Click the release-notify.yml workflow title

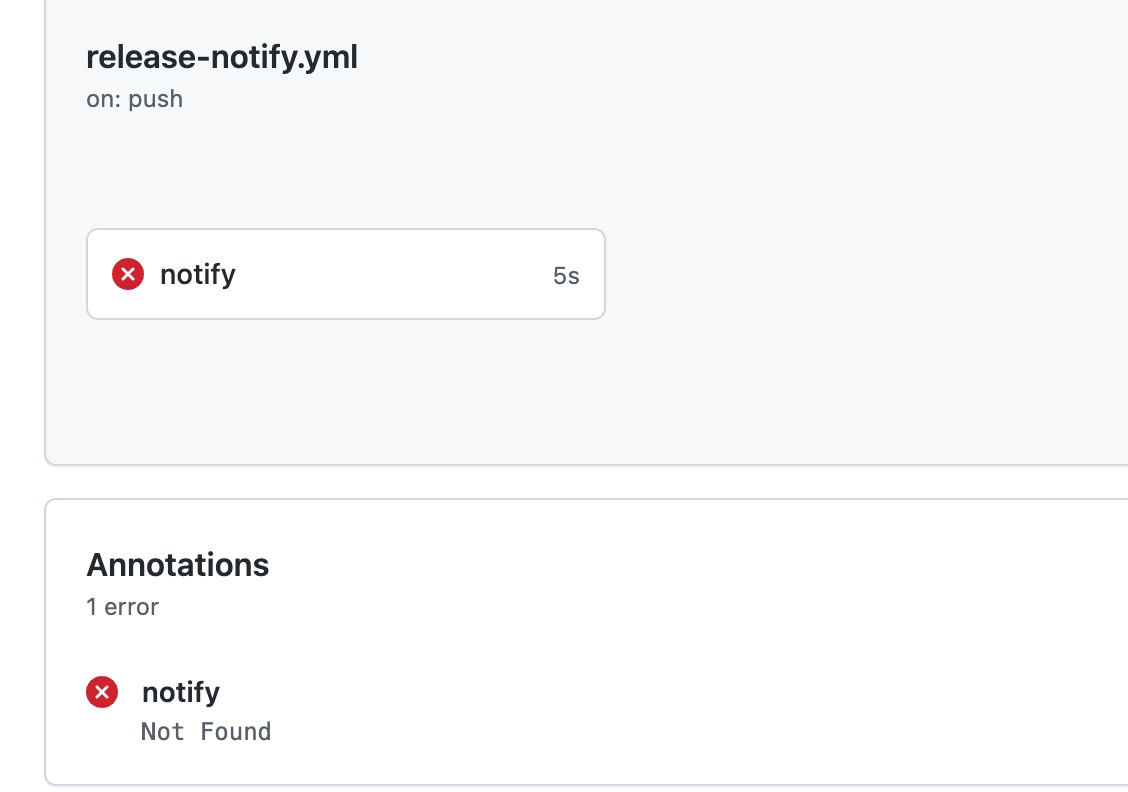pyautogui.click(x=222, y=58)
